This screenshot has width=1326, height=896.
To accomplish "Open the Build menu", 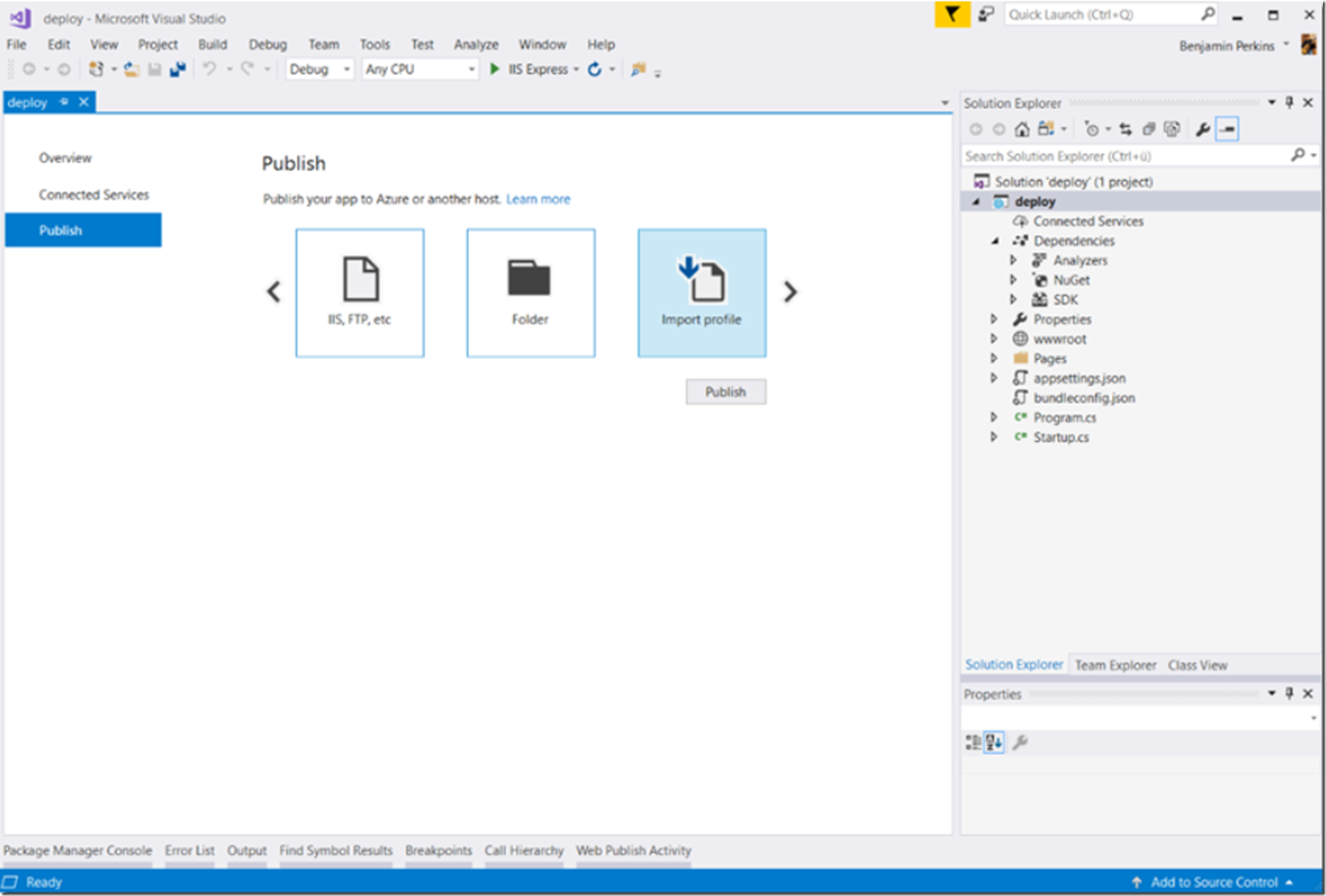I will [x=212, y=44].
